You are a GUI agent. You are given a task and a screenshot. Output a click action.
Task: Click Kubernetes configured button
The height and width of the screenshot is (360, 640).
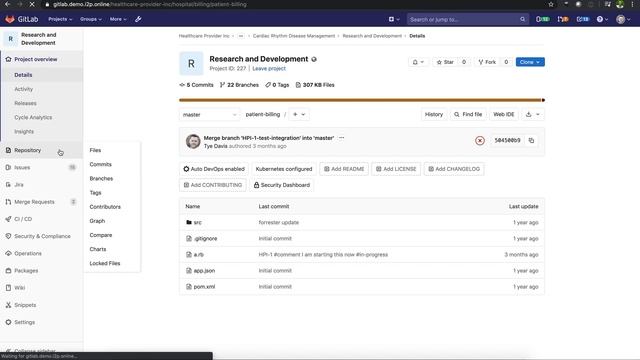pyautogui.click(x=284, y=169)
